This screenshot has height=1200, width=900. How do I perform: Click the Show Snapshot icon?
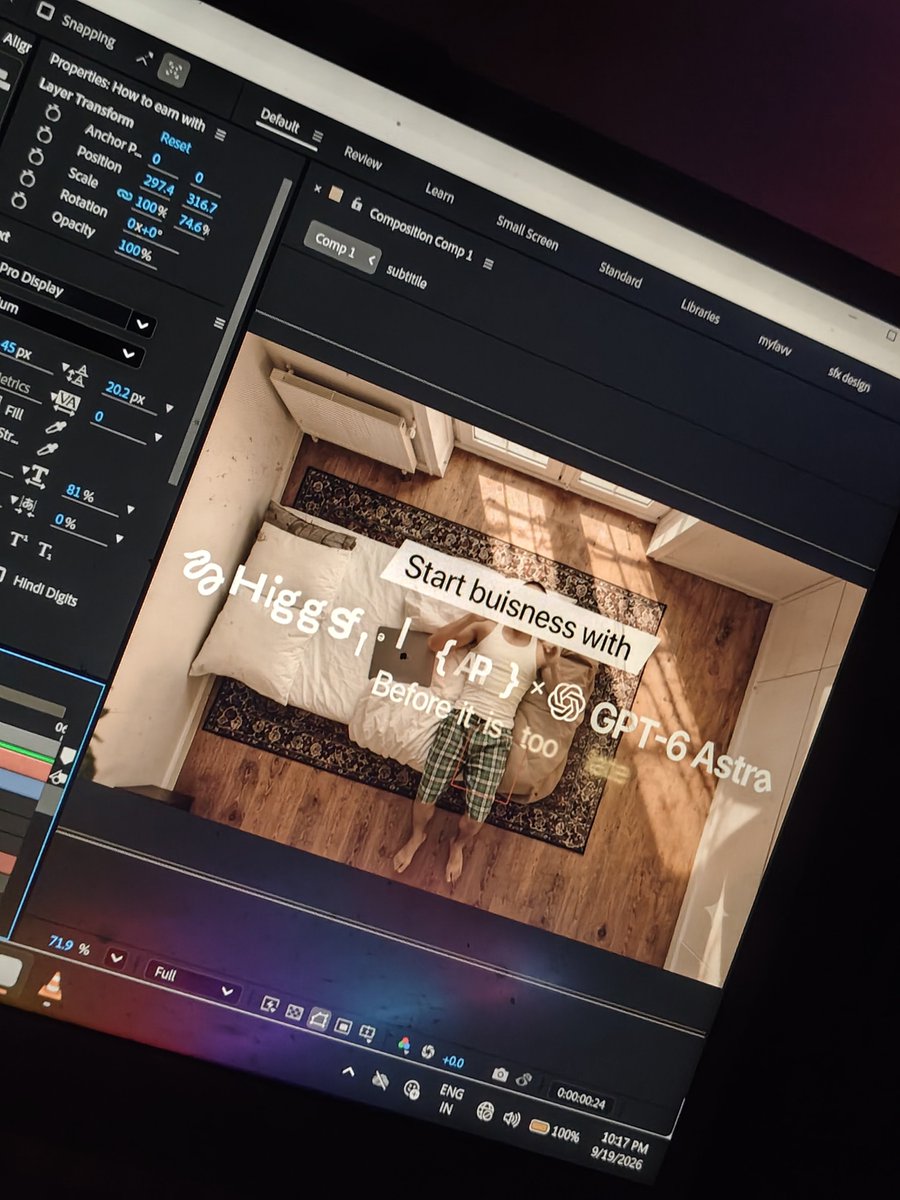(523, 1081)
